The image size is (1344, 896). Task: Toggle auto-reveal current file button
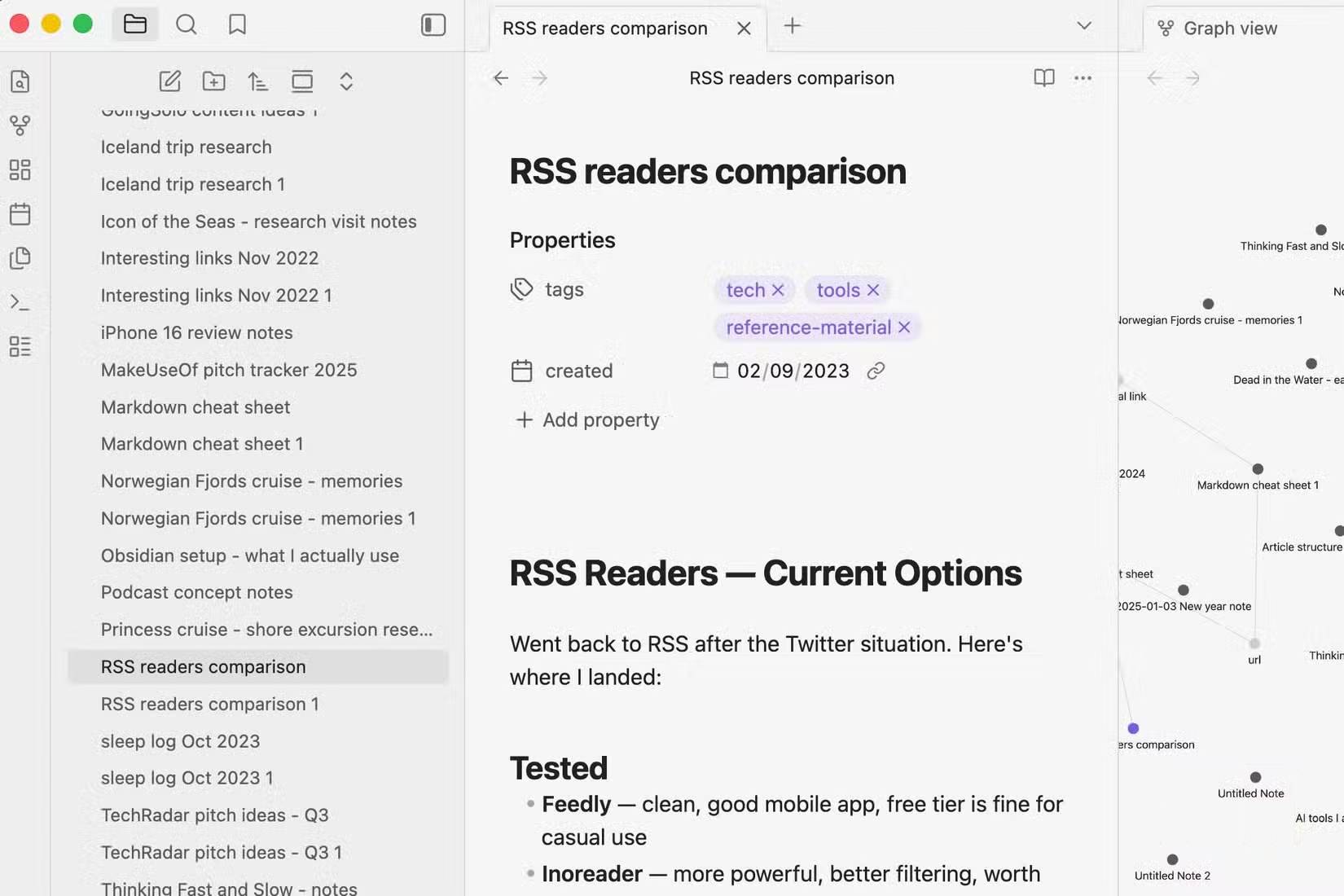[302, 81]
